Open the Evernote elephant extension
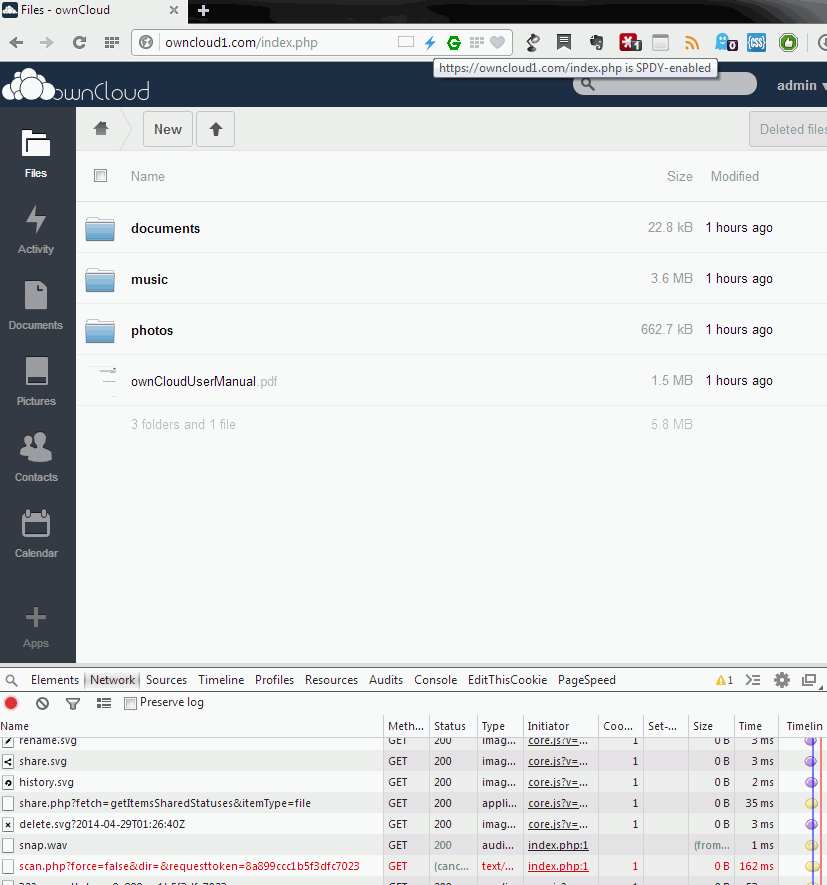Screen dimensions: 827x885 click(x=596, y=42)
